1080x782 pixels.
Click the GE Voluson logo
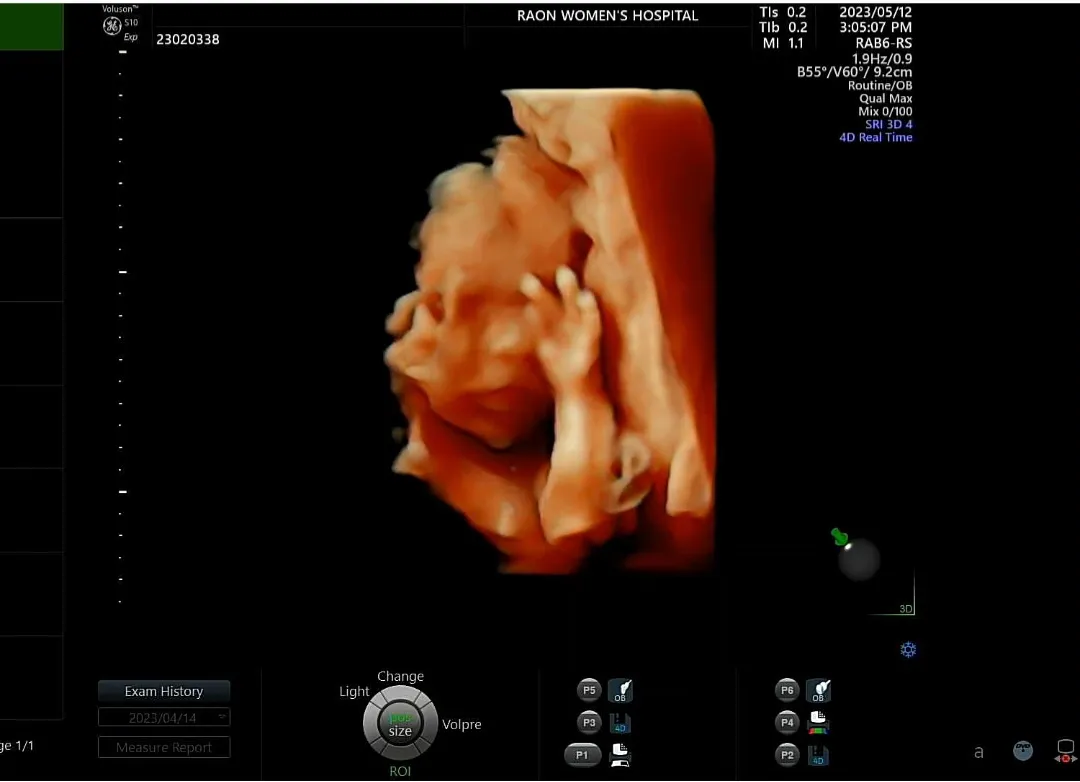(112, 26)
